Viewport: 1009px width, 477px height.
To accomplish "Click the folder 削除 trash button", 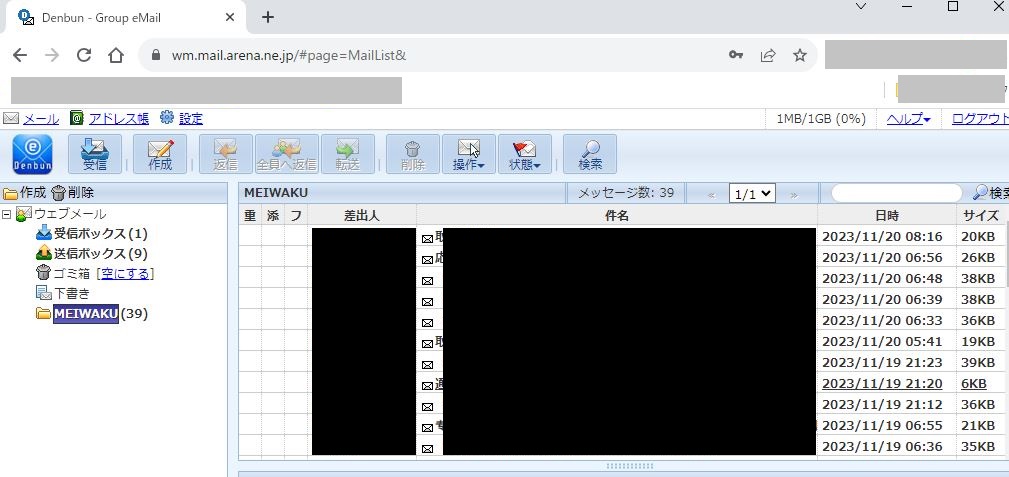I will pos(73,192).
